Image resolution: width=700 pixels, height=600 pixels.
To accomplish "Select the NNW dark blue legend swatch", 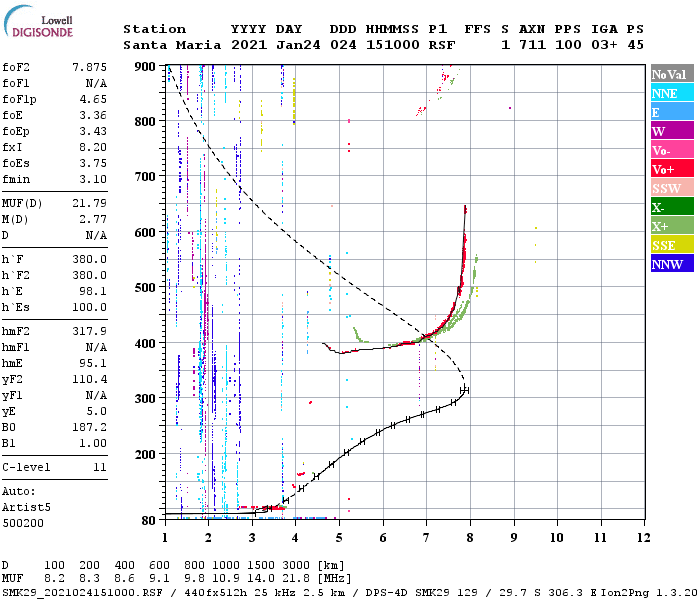I will pos(672,263).
